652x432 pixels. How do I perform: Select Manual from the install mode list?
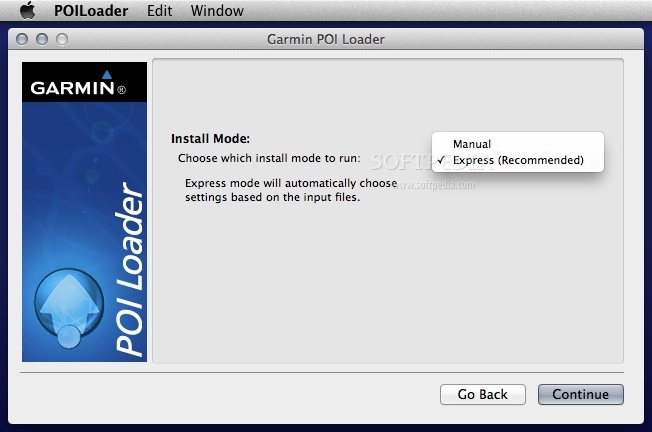point(472,144)
